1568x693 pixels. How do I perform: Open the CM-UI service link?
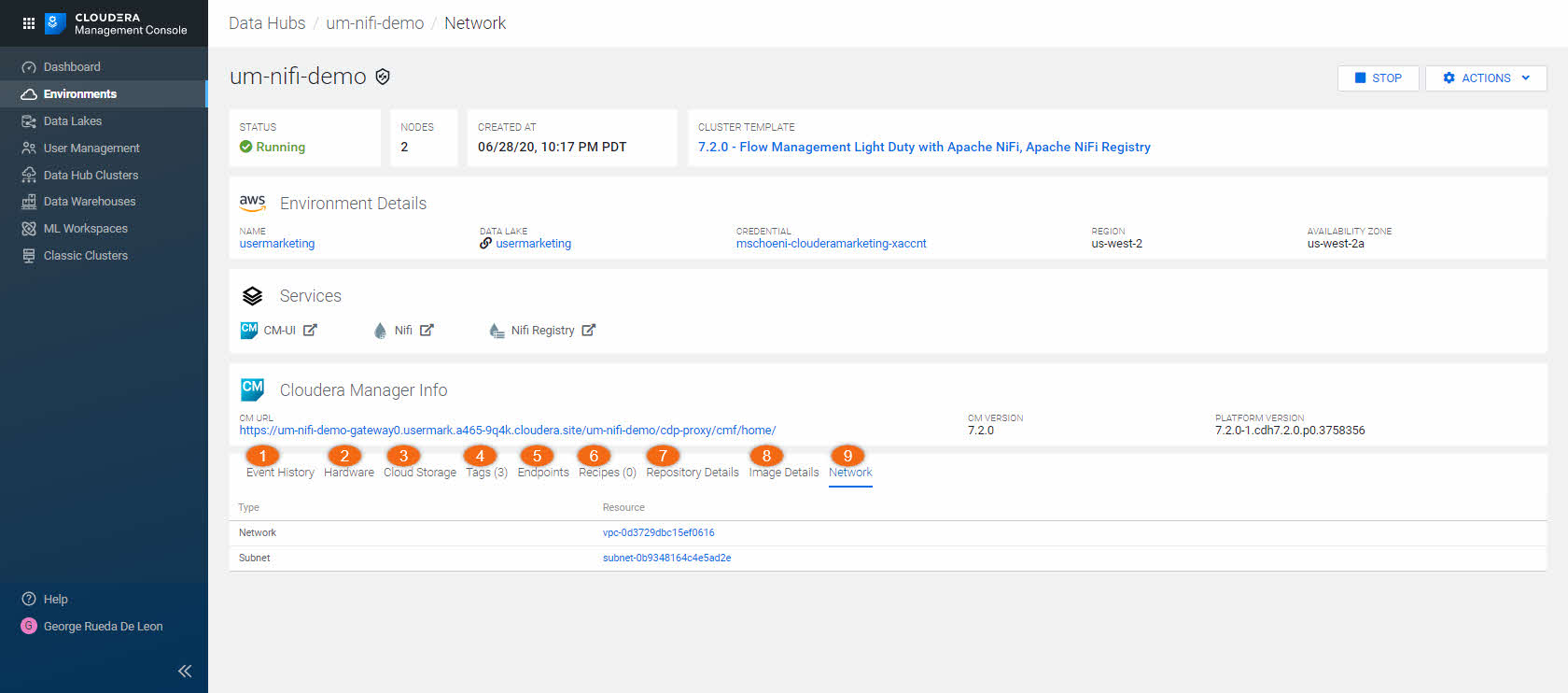click(280, 331)
